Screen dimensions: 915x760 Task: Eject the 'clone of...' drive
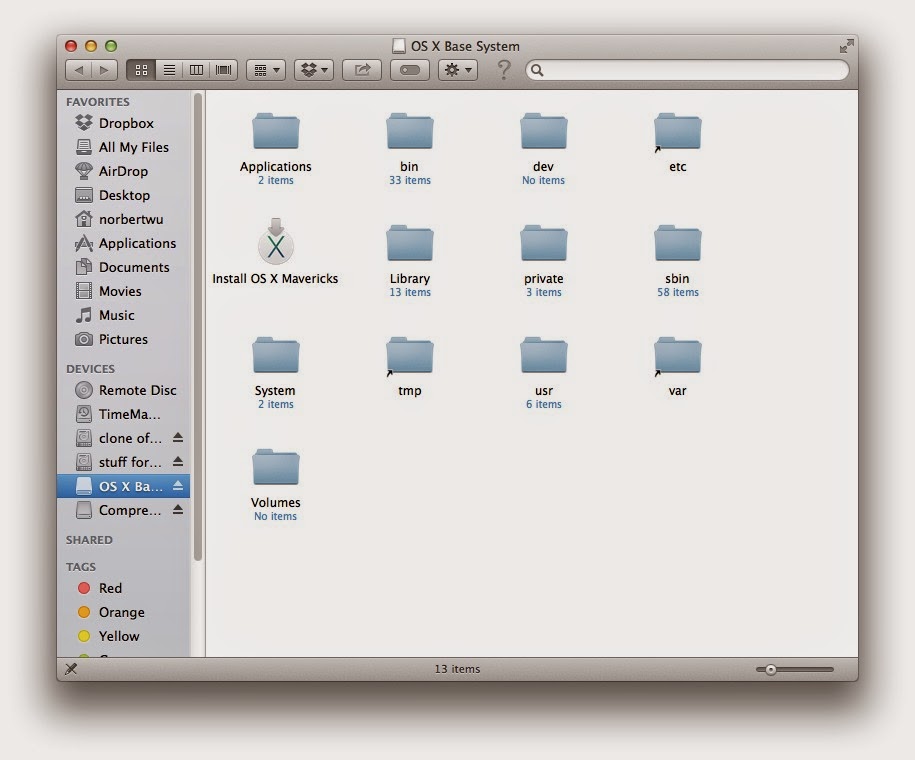pos(178,438)
